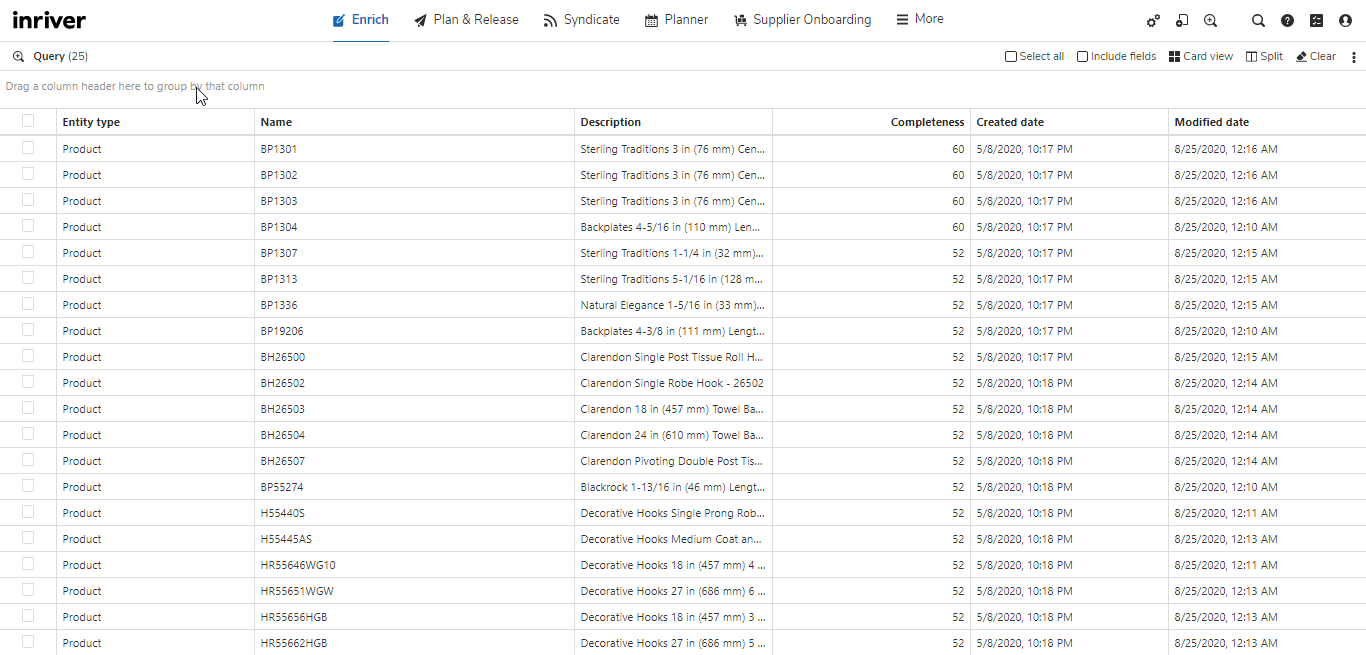Sort by the Modified date column header
The image size is (1366, 655).
(1267, 122)
